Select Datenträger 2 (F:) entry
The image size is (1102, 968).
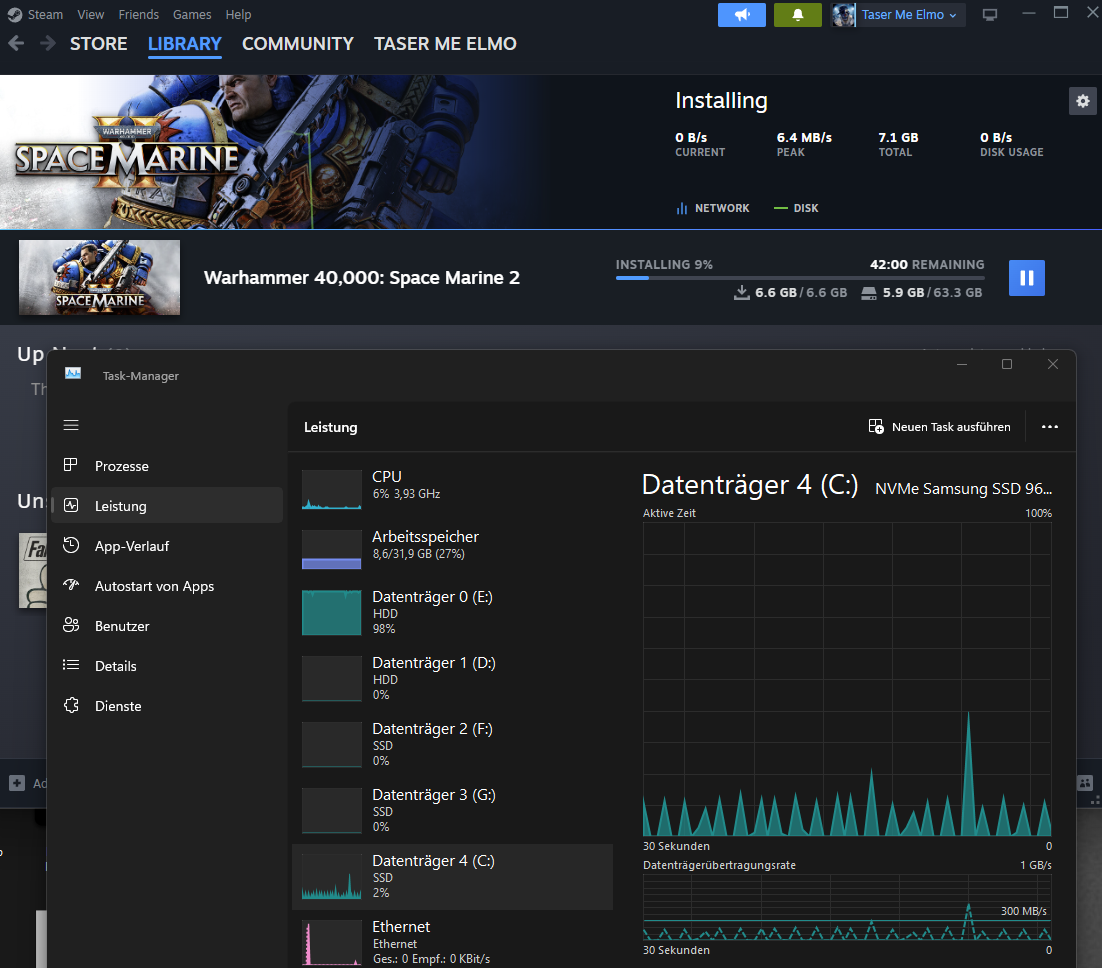click(x=453, y=744)
